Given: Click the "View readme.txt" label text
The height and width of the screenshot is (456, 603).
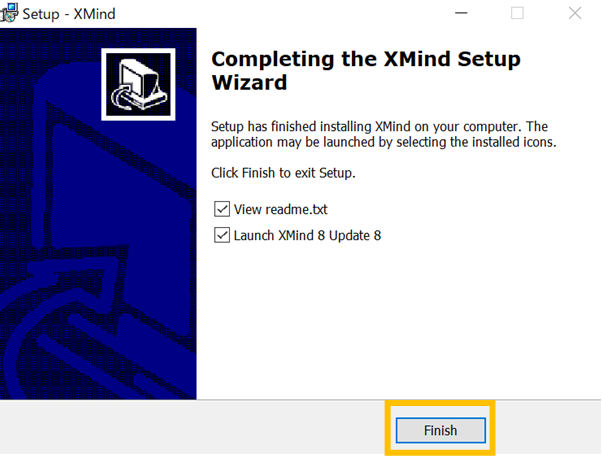Looking at the screenshot, I should [281, 210].
